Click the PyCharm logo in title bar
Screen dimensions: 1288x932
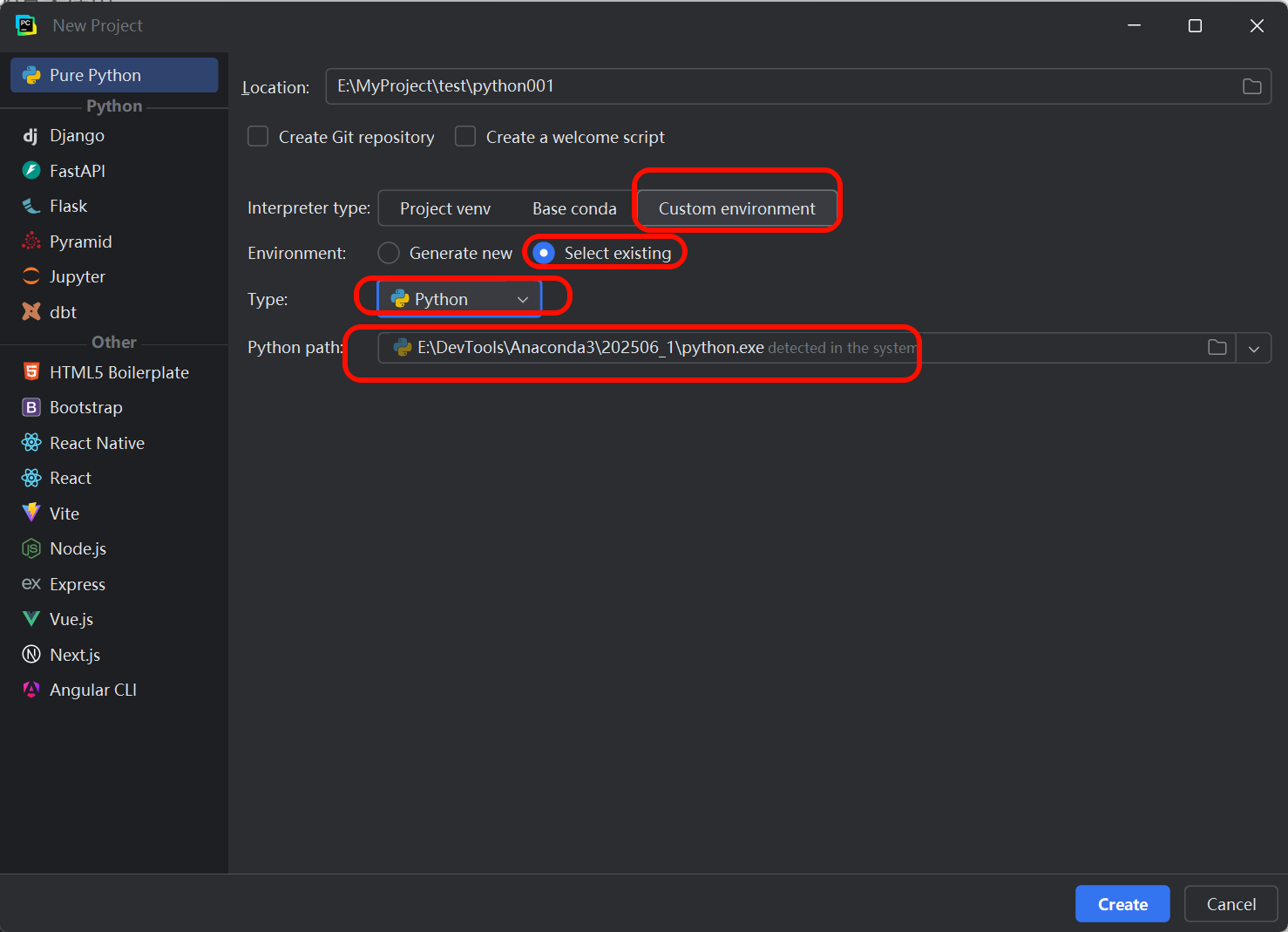click(x=26, y=25)
